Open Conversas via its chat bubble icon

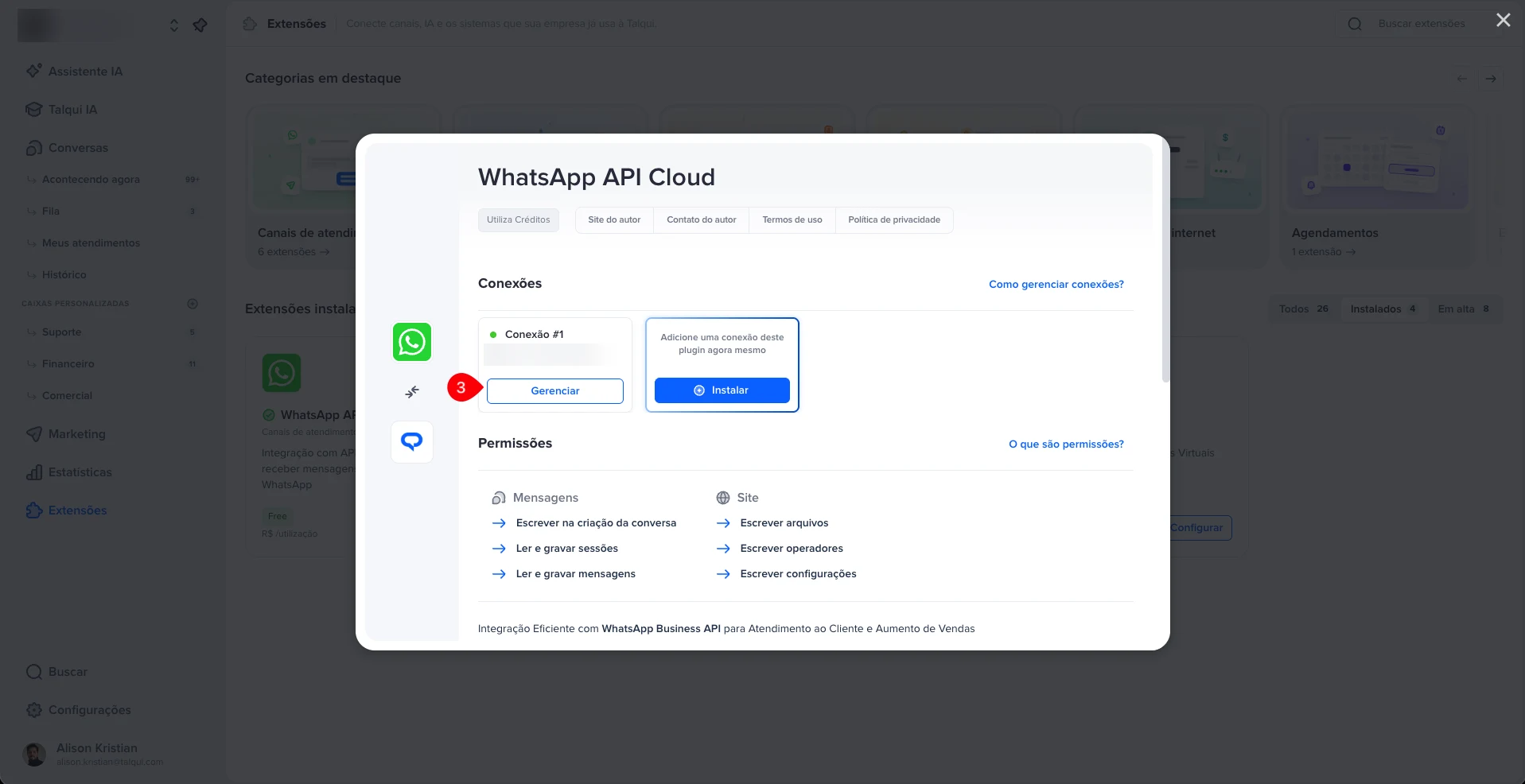click(x=33, y=148)
